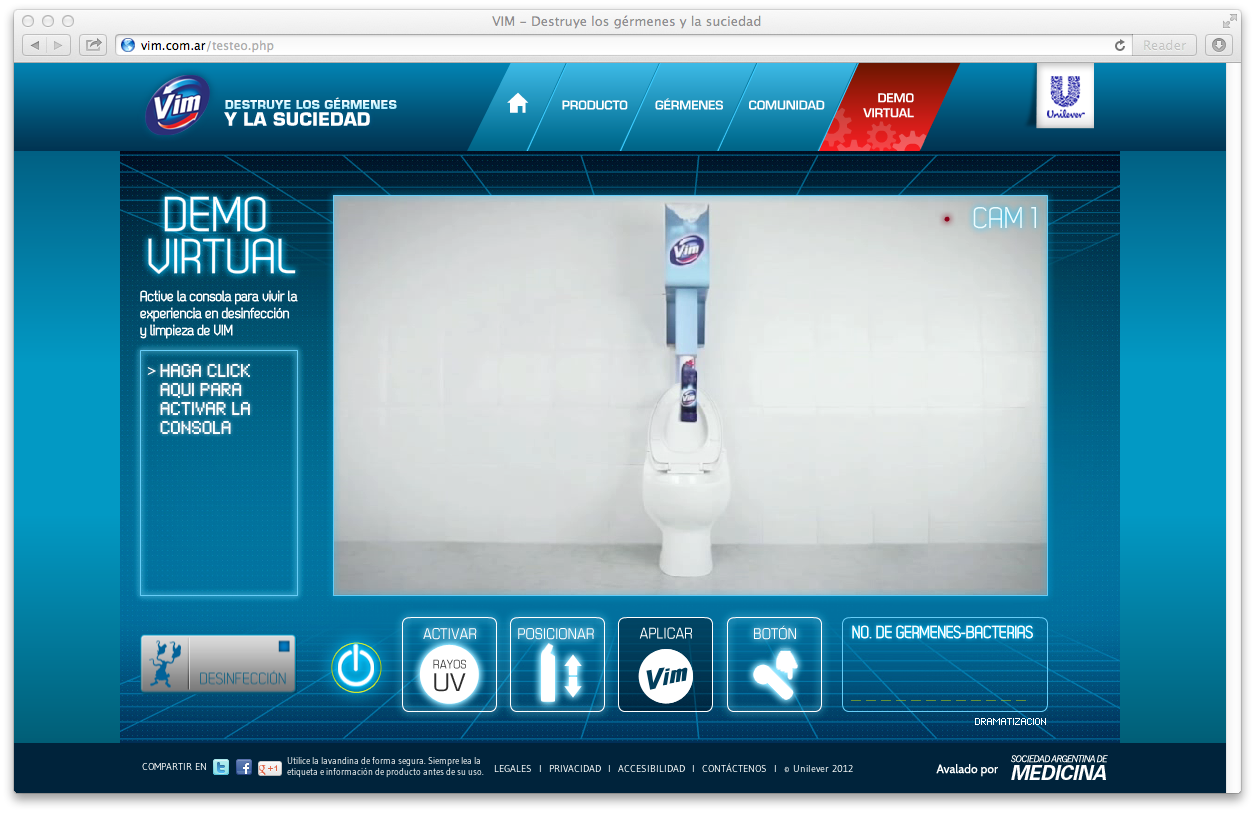Click the Vim logo in header
The height and width of the screenshot is (813, 1255).
(x=177, y=104)
